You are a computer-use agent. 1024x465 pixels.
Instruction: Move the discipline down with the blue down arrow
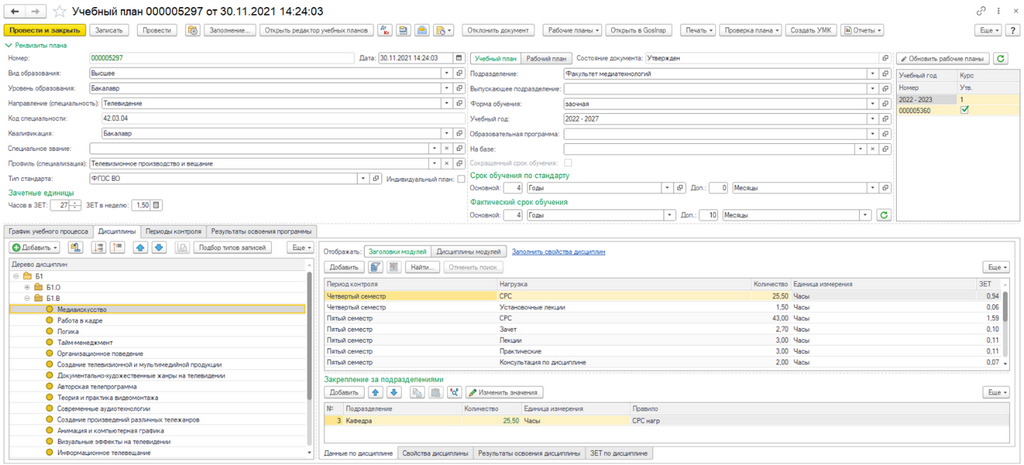[x=159, y=248]
